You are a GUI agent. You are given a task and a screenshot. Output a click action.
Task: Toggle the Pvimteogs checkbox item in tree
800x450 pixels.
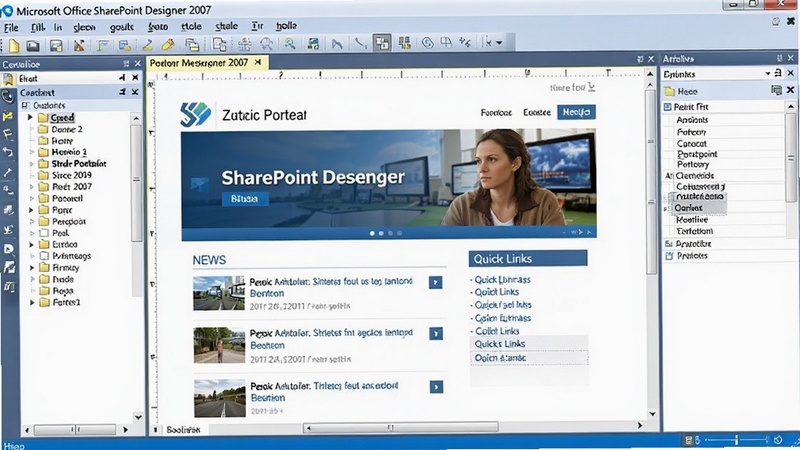pos(44,256)
